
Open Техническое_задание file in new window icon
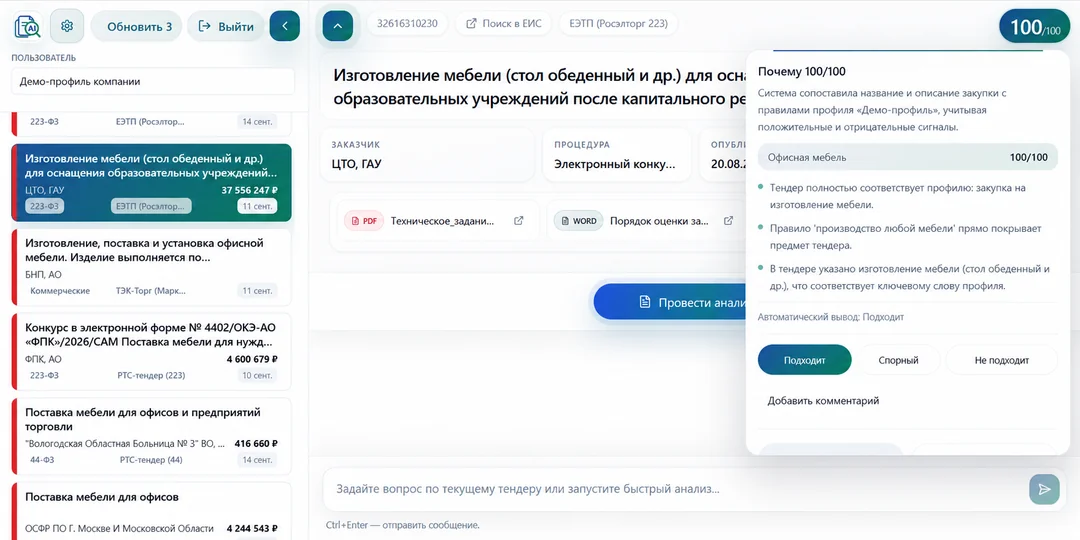click(x=519, y=221)
